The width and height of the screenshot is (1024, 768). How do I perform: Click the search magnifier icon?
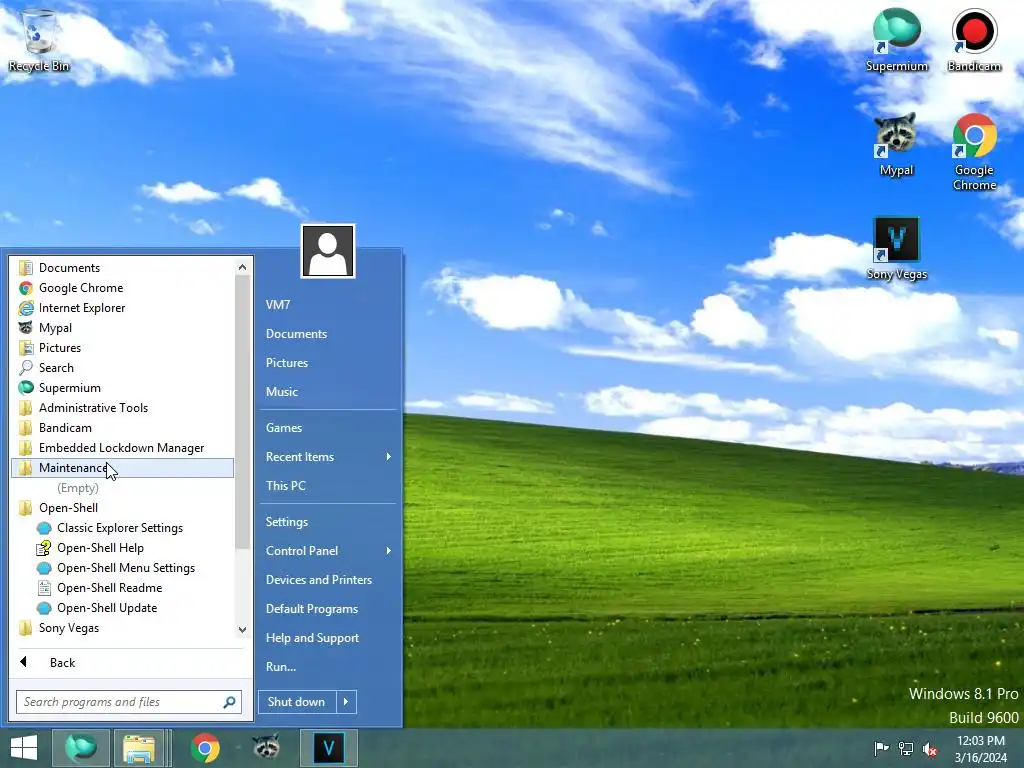(229, 702)
